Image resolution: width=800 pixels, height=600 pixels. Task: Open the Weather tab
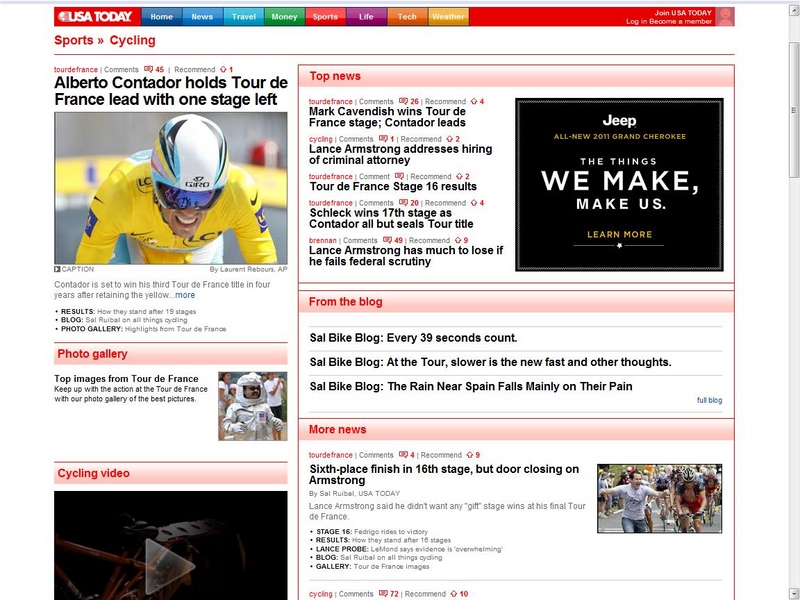(x=448, y=17)
